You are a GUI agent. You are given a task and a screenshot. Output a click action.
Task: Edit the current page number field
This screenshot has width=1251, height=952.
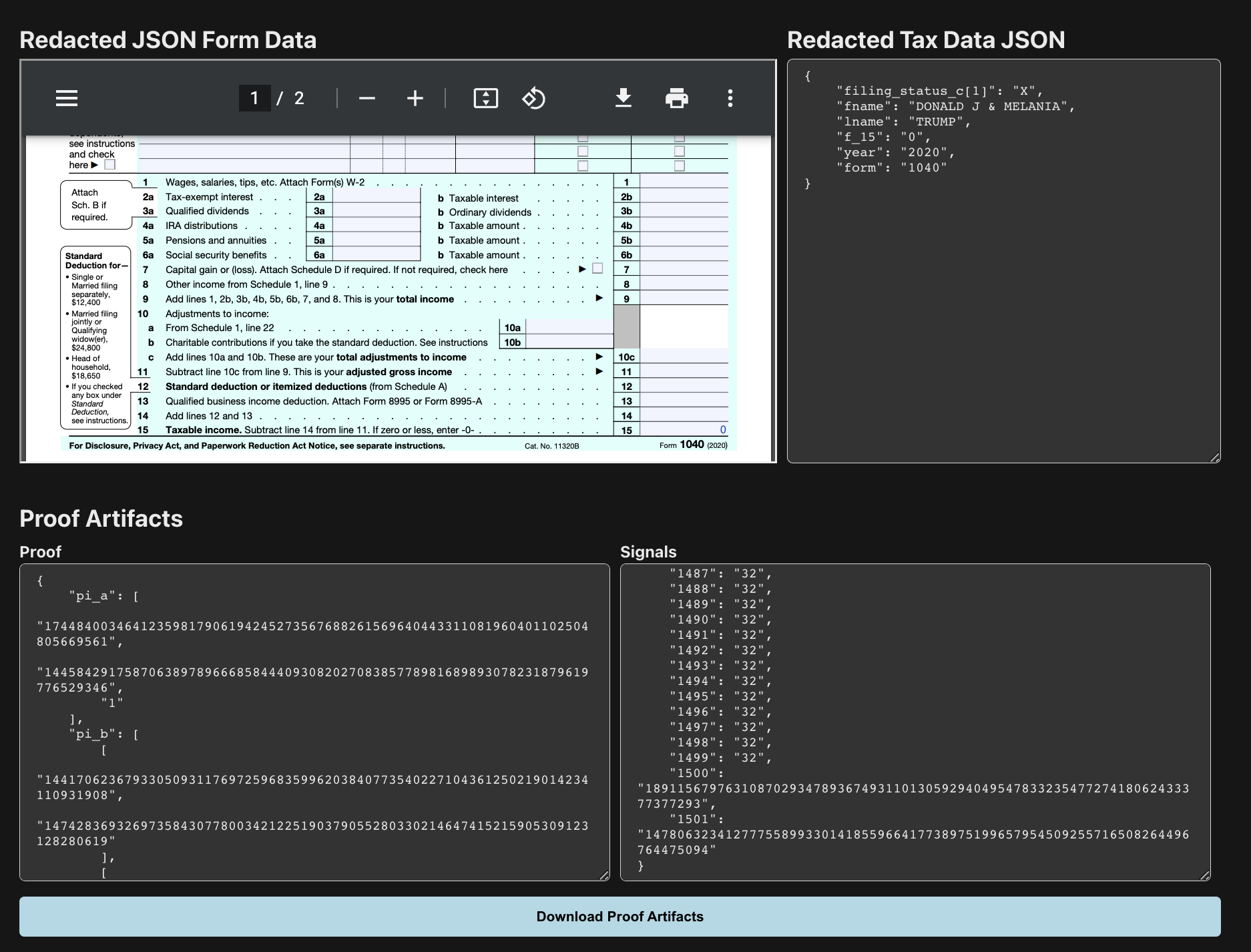(254, 99)
